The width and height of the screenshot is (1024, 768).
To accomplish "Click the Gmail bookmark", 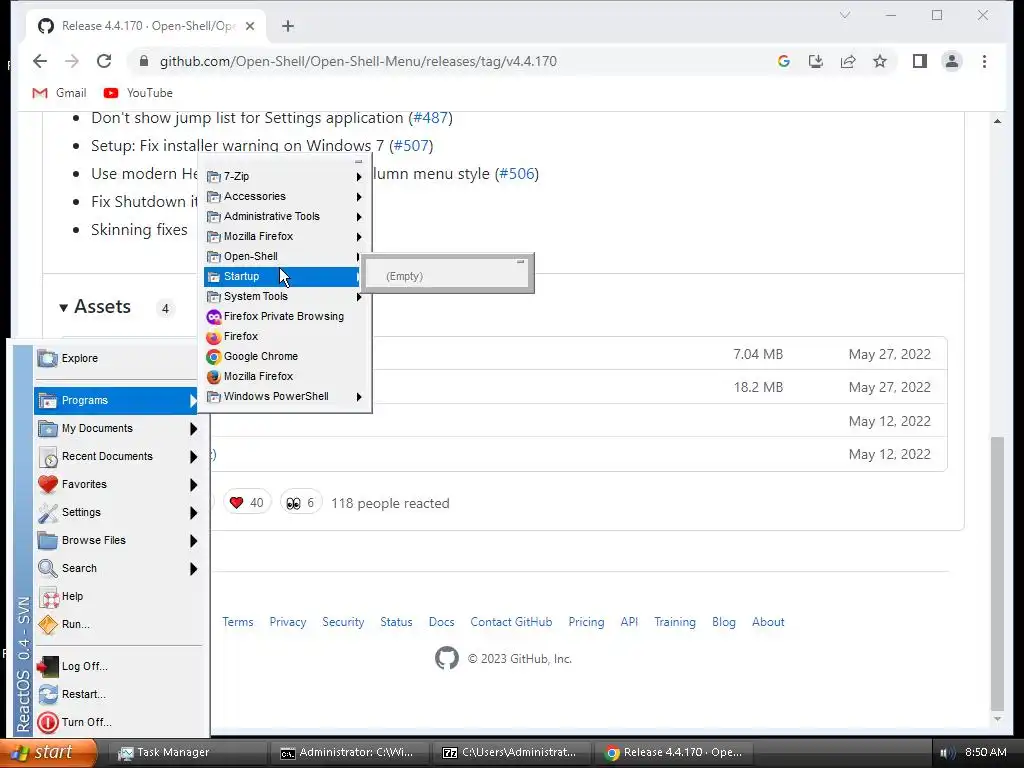I will pyautogui.click(x=59, y=93).
